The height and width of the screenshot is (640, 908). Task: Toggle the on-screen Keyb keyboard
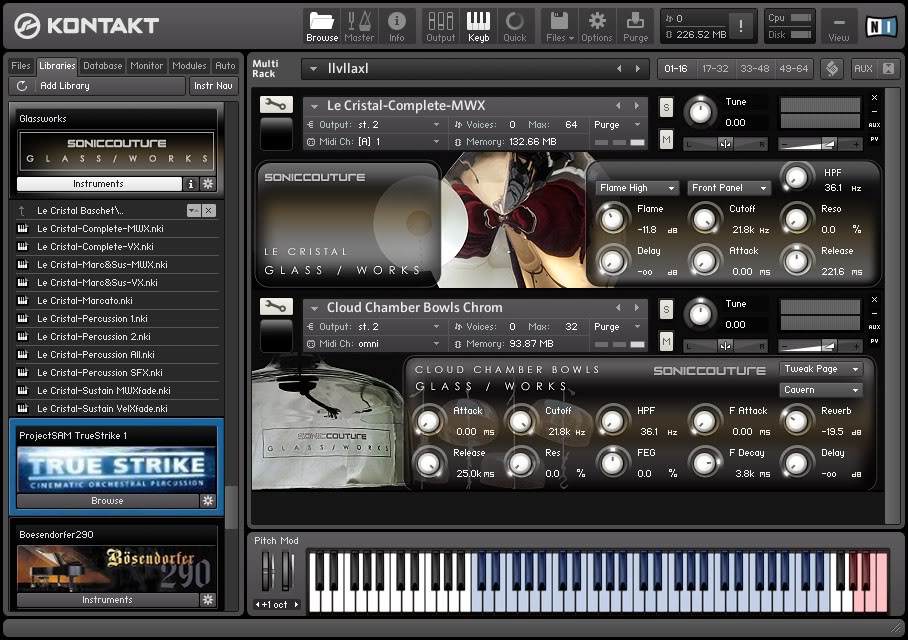coord(478,27)
